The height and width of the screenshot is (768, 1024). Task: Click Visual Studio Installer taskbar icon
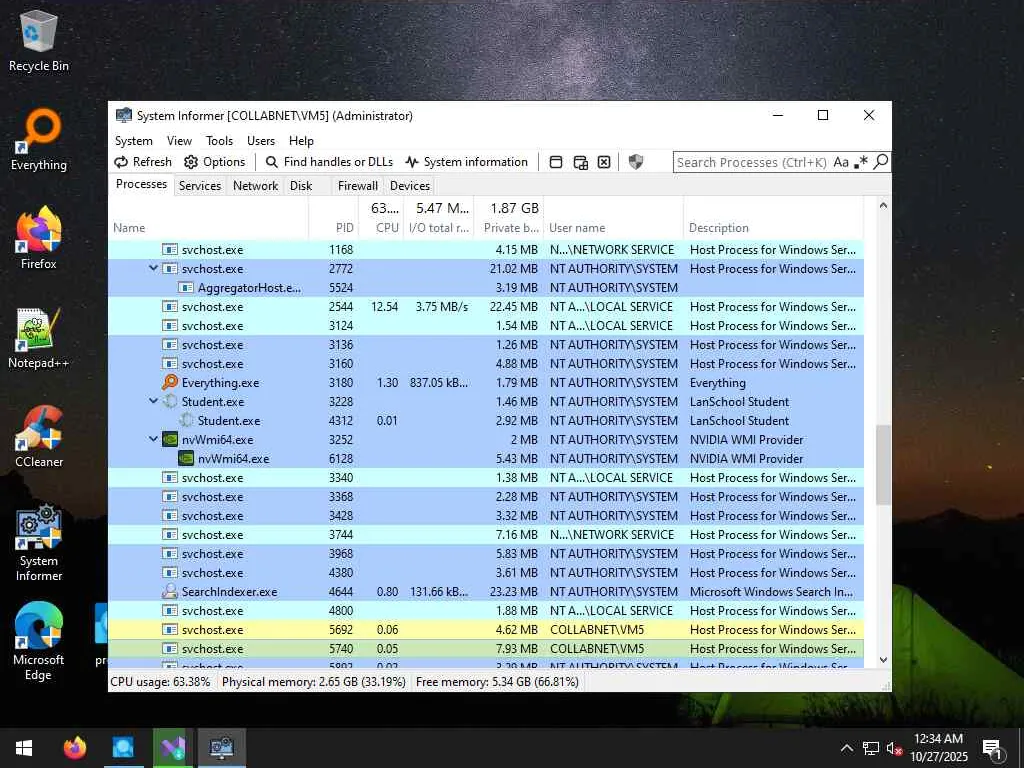(x=173, y=748)
